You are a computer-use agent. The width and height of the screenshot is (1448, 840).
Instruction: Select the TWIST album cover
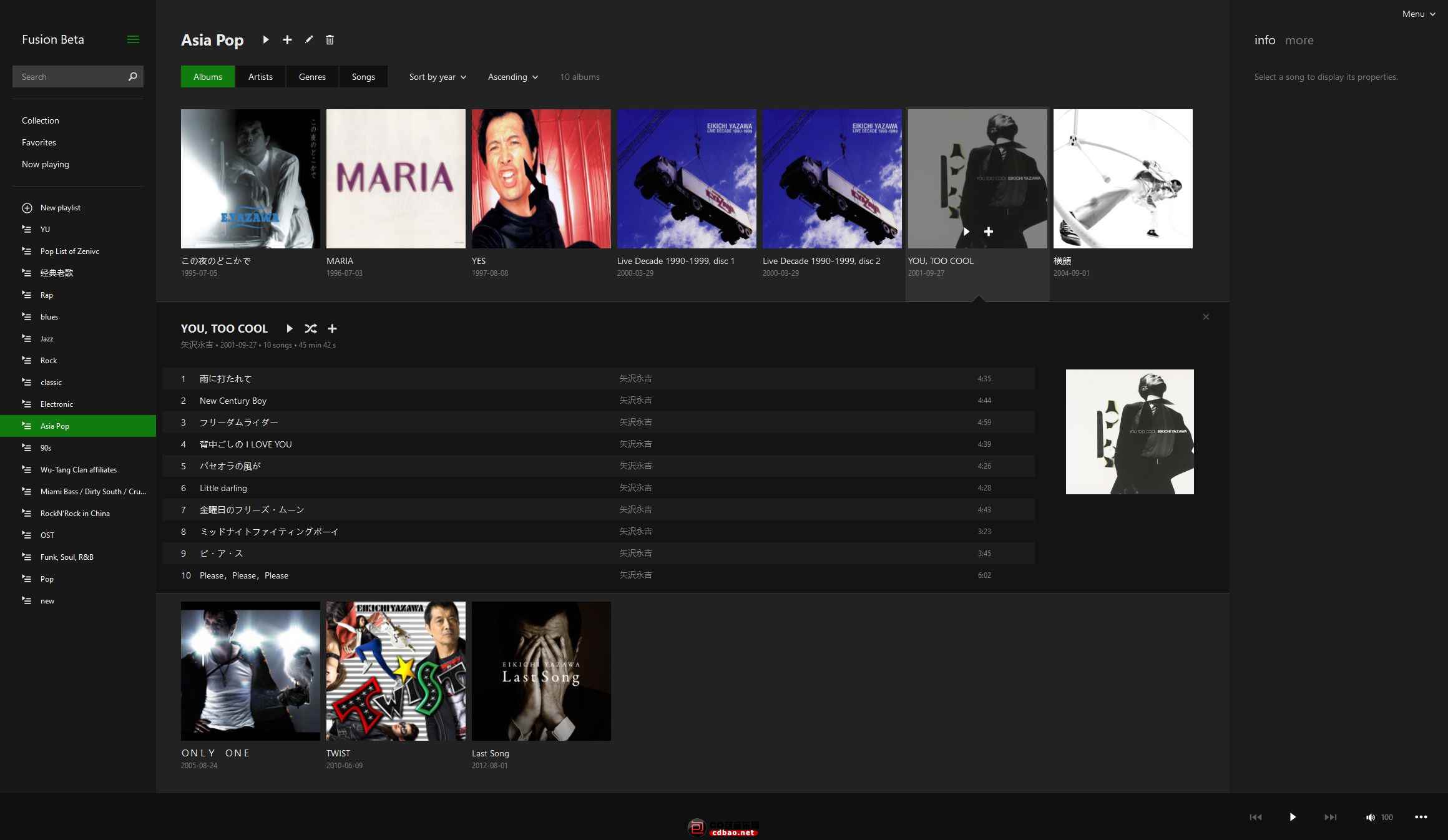click(x=396, y=671)
